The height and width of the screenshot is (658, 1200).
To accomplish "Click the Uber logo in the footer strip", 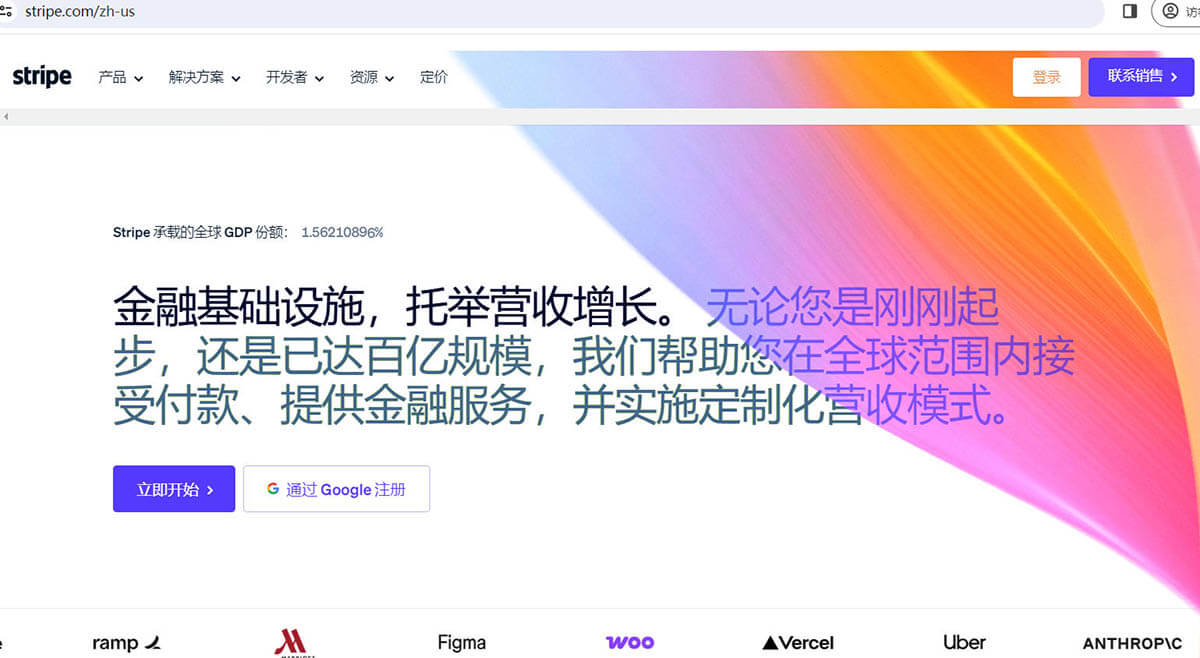I will pyautogui.click(x=964, y=642).
